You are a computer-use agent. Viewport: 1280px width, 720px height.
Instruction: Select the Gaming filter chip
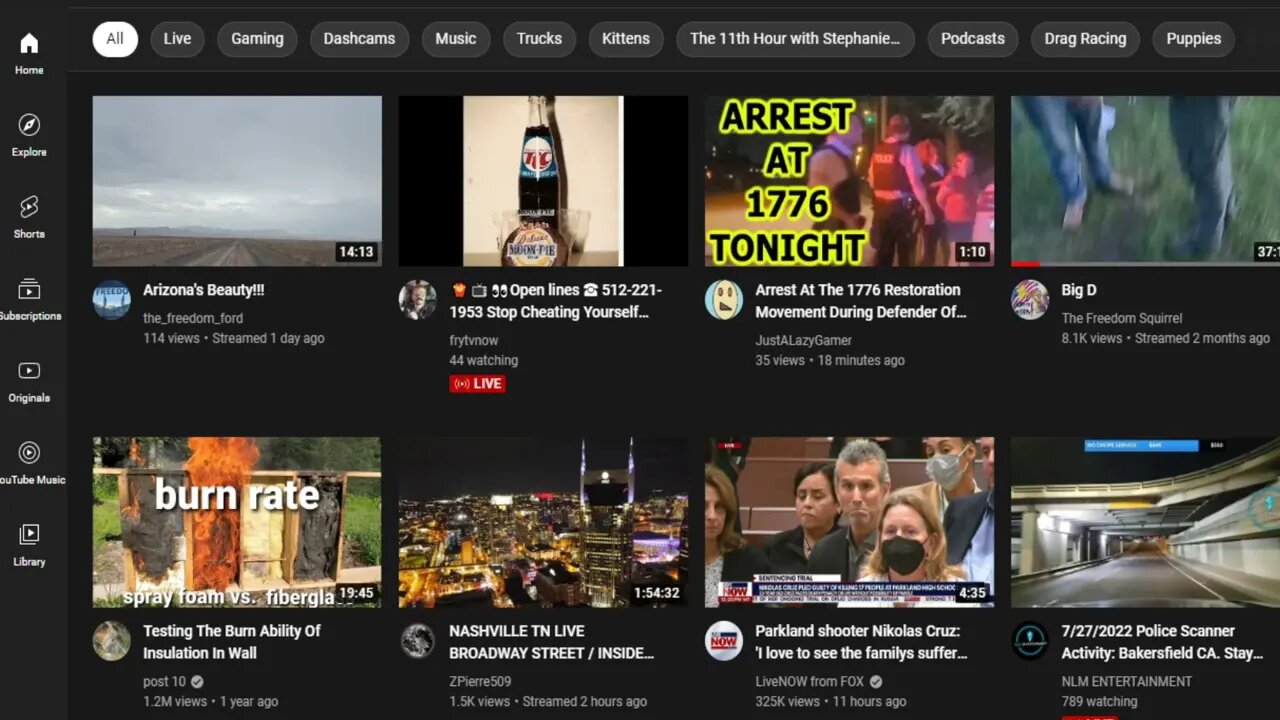tap(257, 39)
